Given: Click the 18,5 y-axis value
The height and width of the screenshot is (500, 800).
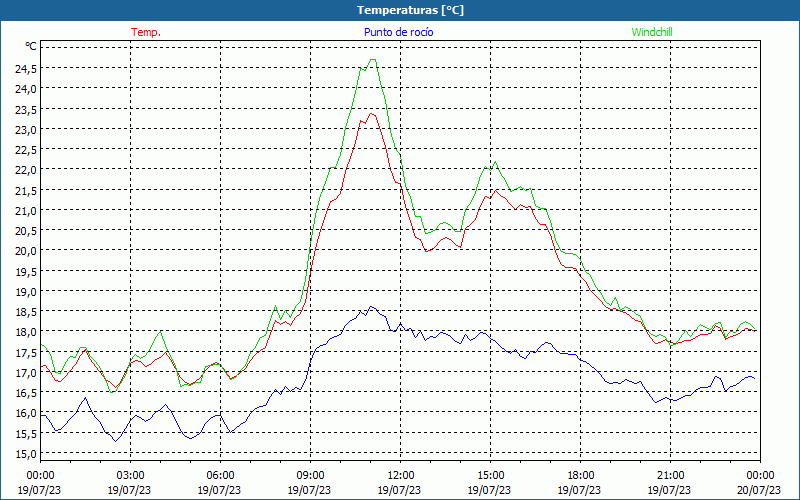Looking at the screenshot, I should (26, 311).
